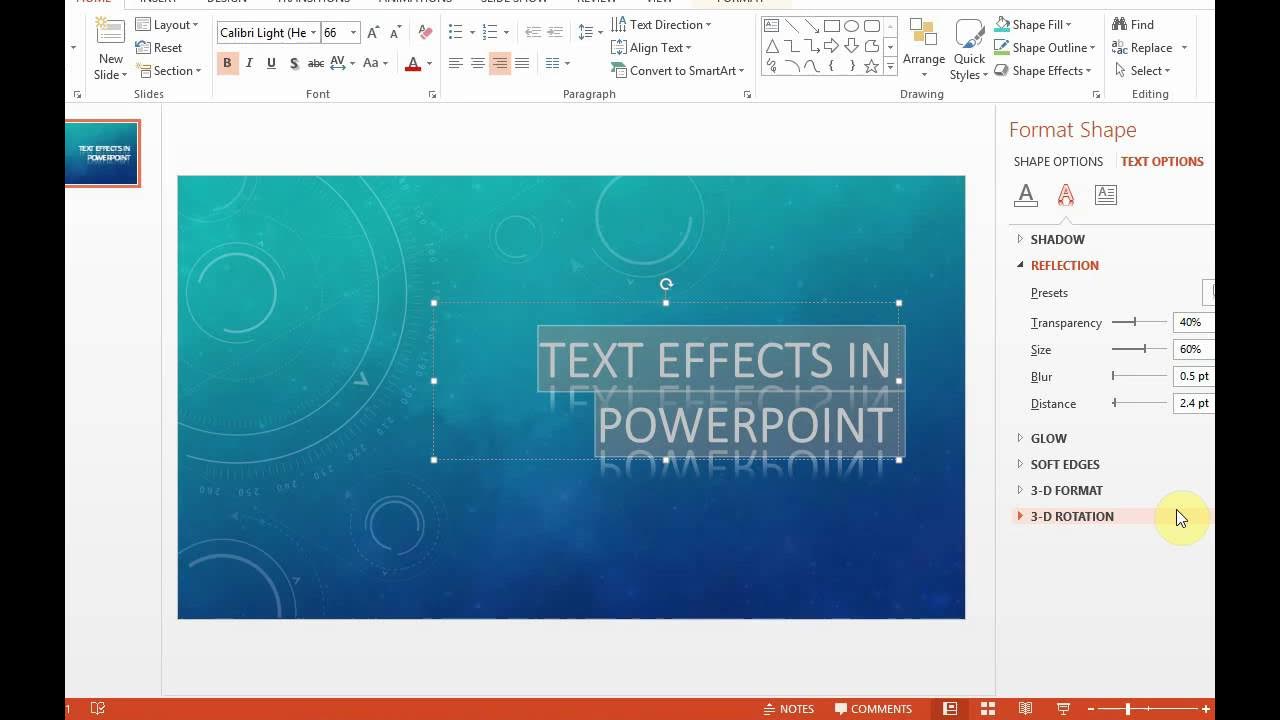Decrease font size with the shrink font icon
Image resolution: width=1280 pixels, height=720 pixels.
[x=393, y=33]
